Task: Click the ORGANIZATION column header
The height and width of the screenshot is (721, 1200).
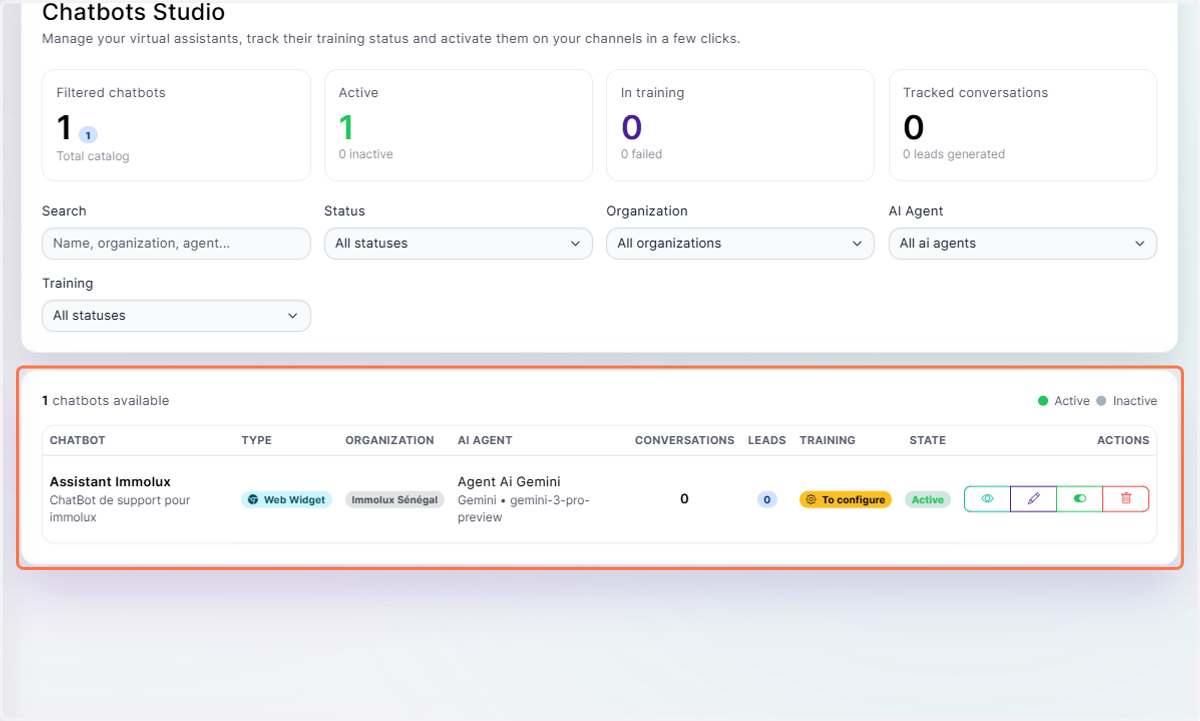Action: pyautogui.click(x=390, y=440)
